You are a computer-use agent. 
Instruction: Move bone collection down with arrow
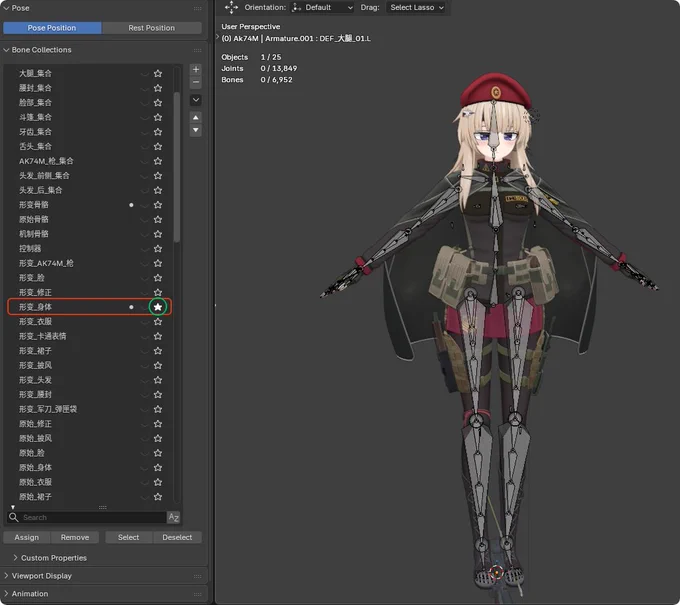pyautogui.click(x=196, y=130)
